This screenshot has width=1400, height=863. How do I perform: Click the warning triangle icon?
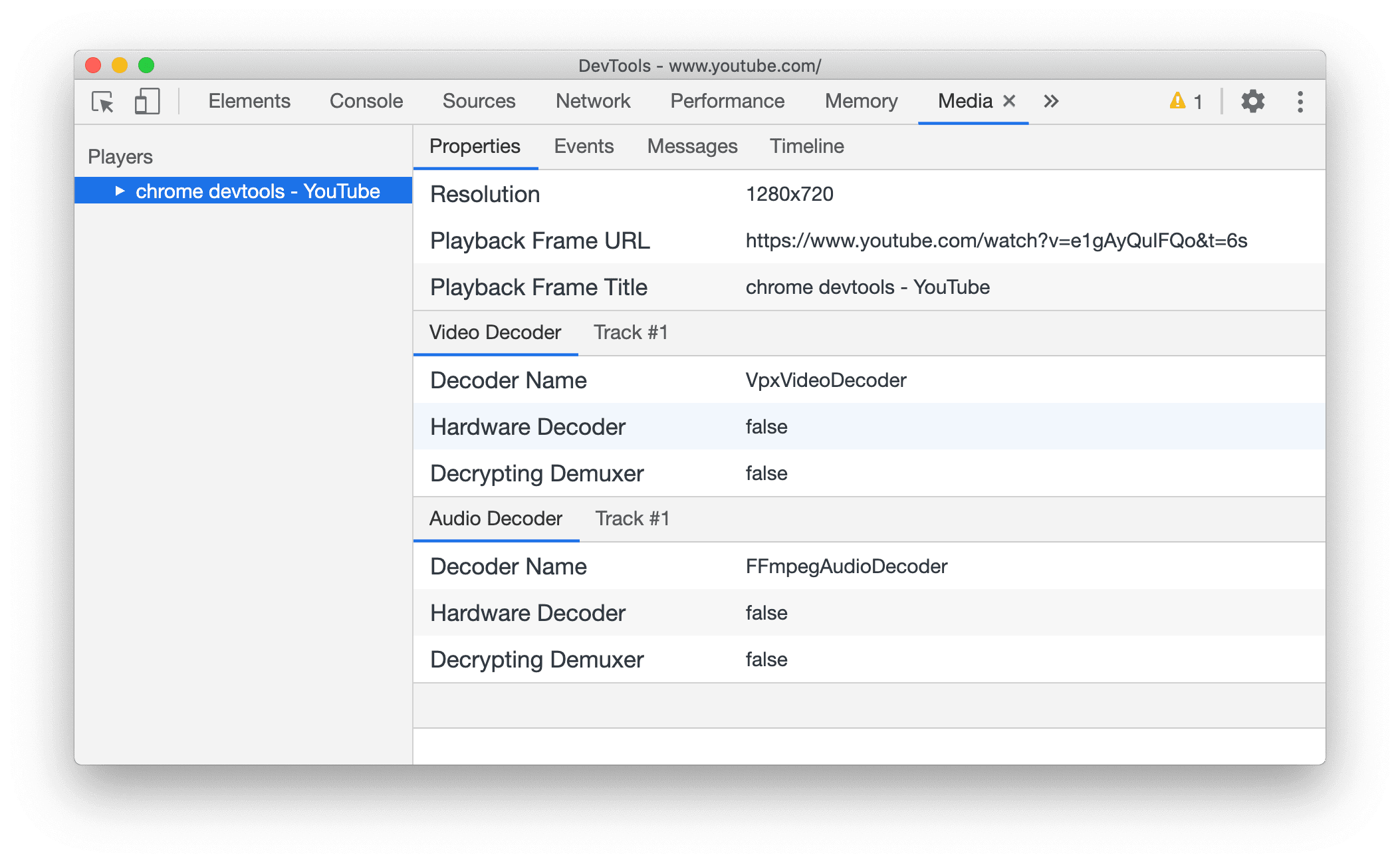click(1176, 102)
